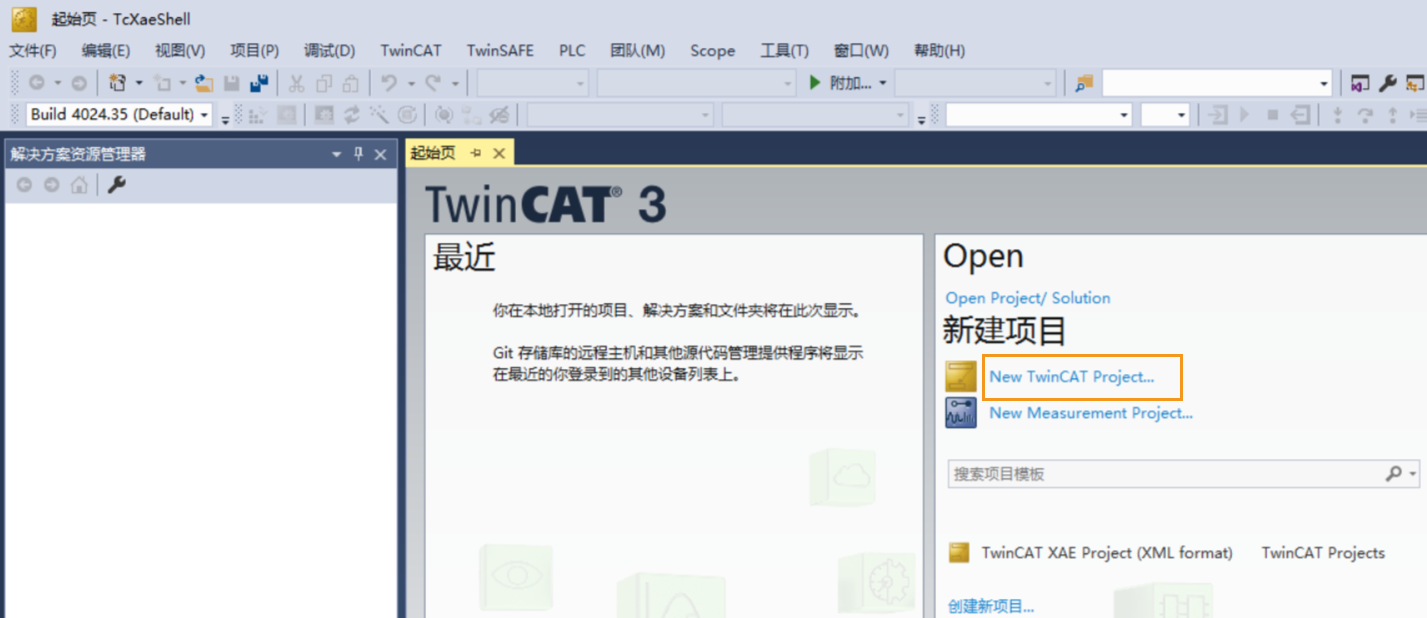Click the back arrow in Solution Explorer toolbar

coord(24,185)
